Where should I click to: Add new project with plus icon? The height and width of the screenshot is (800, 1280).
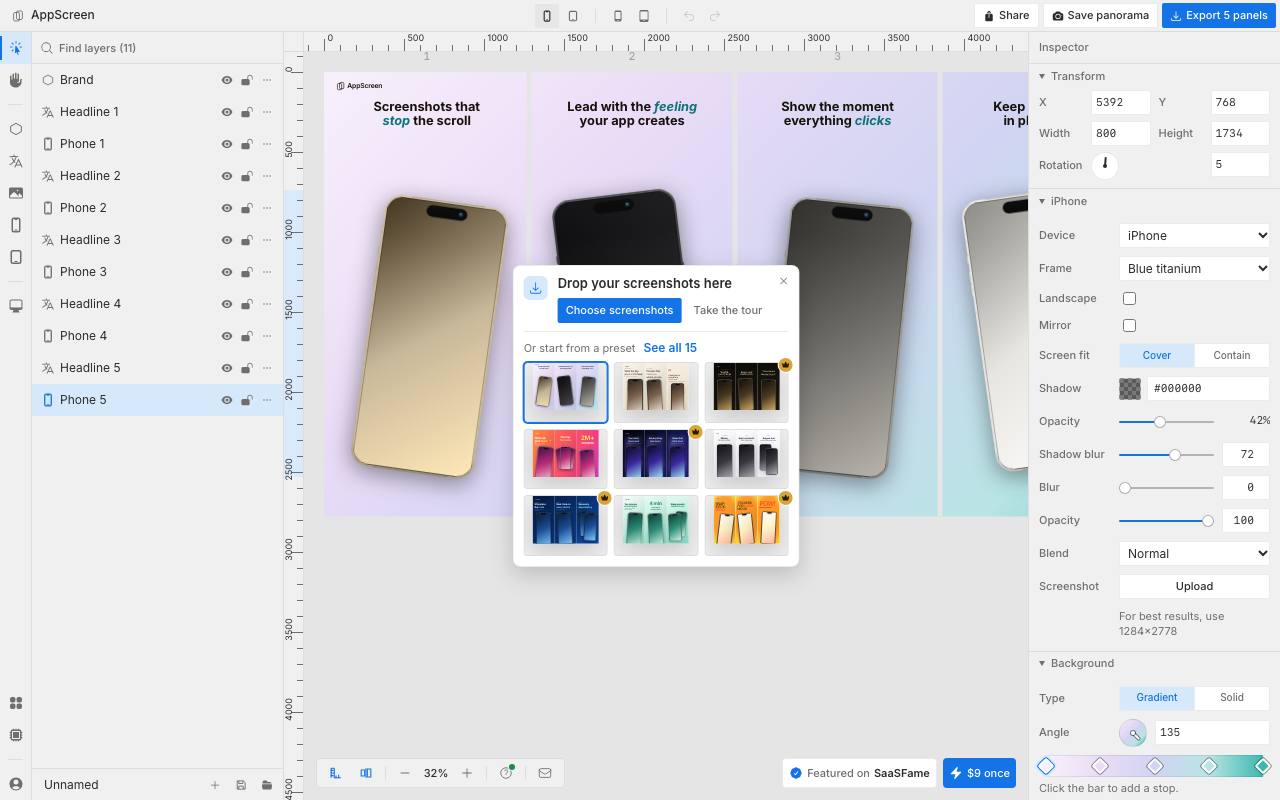coord(215,785)
